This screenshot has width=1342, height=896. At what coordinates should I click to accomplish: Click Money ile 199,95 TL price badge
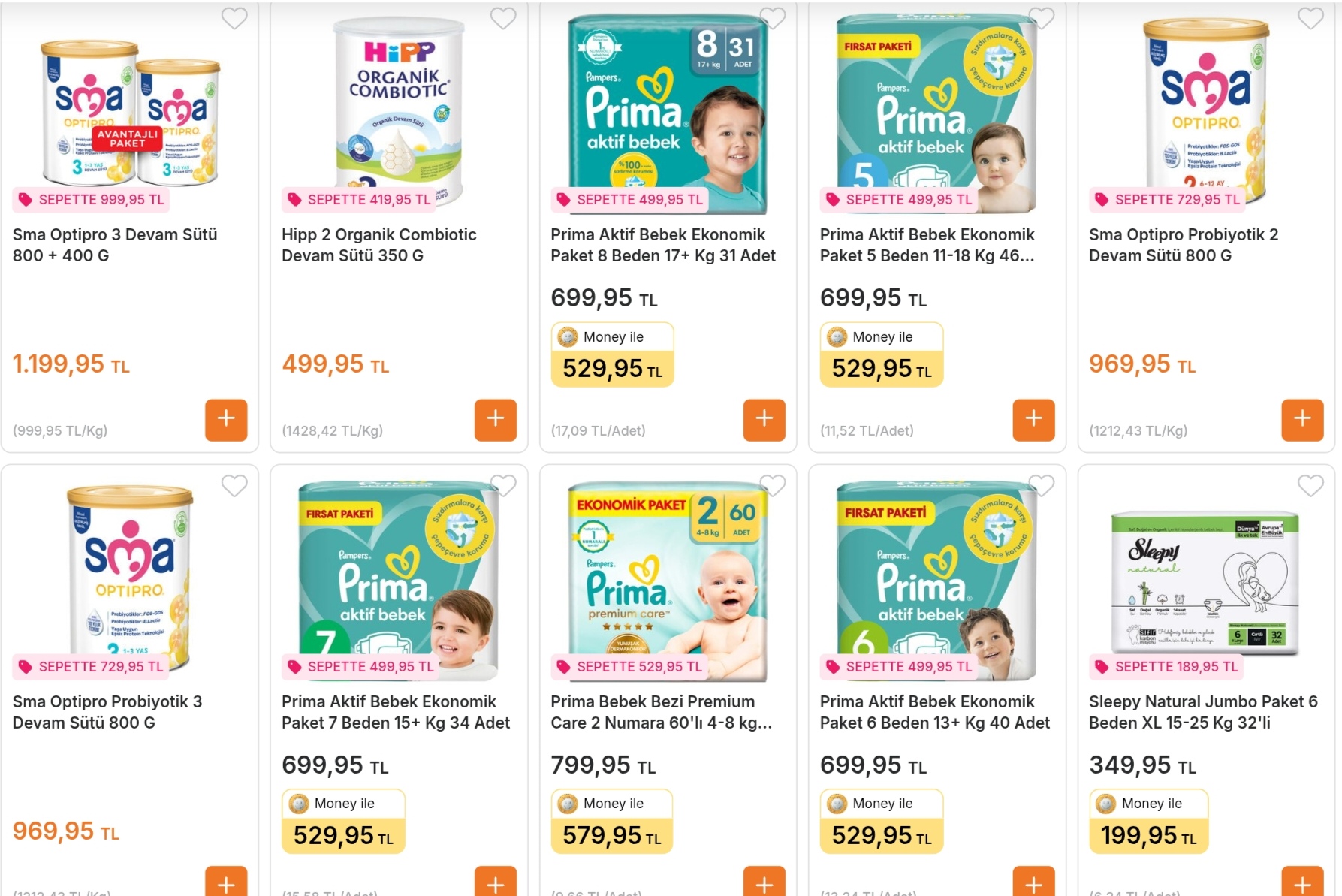point(1148,822)
